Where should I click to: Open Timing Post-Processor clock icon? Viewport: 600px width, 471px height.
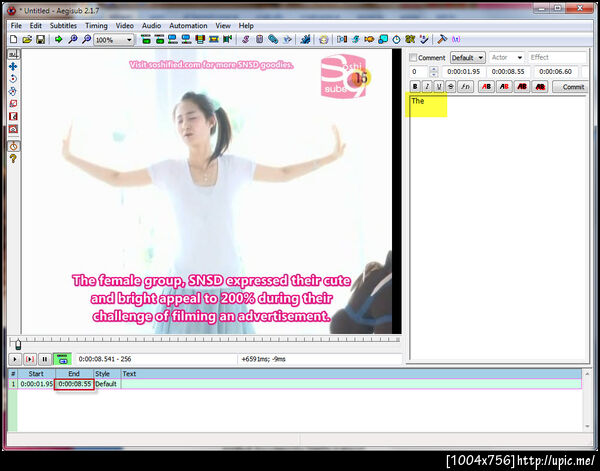(x=396, y=39)
